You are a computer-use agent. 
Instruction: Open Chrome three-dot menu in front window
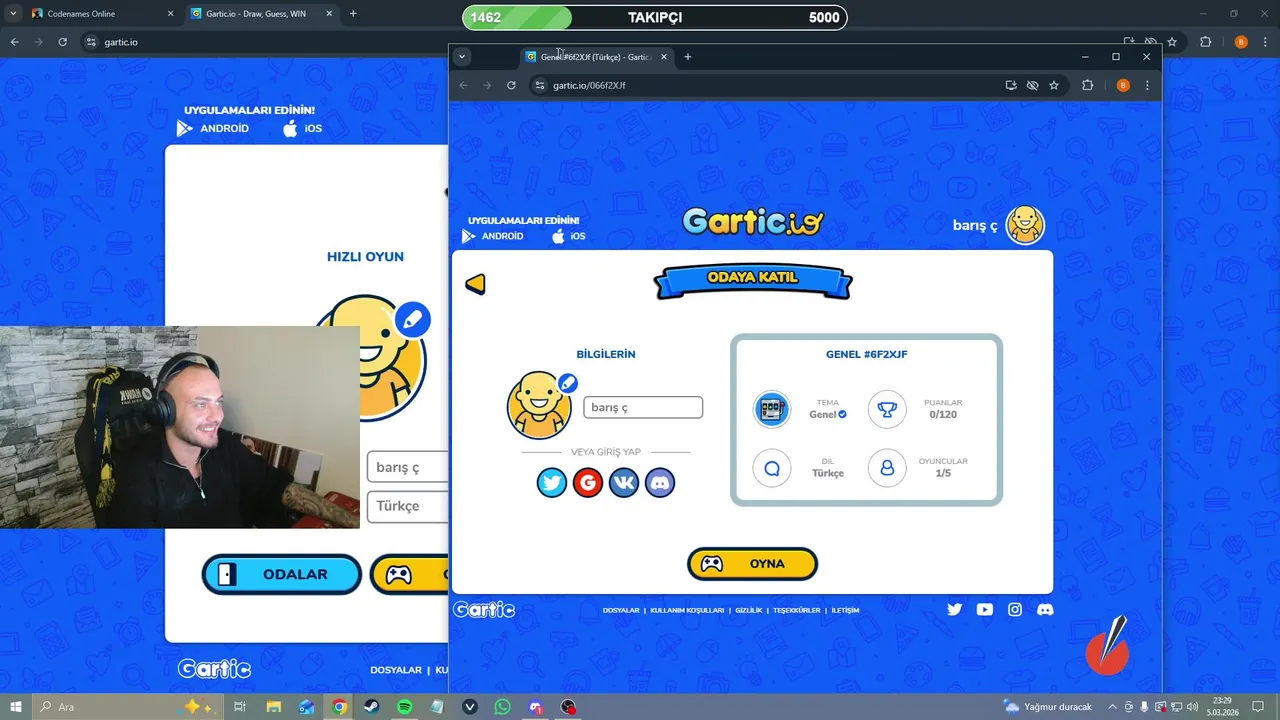1147,85
